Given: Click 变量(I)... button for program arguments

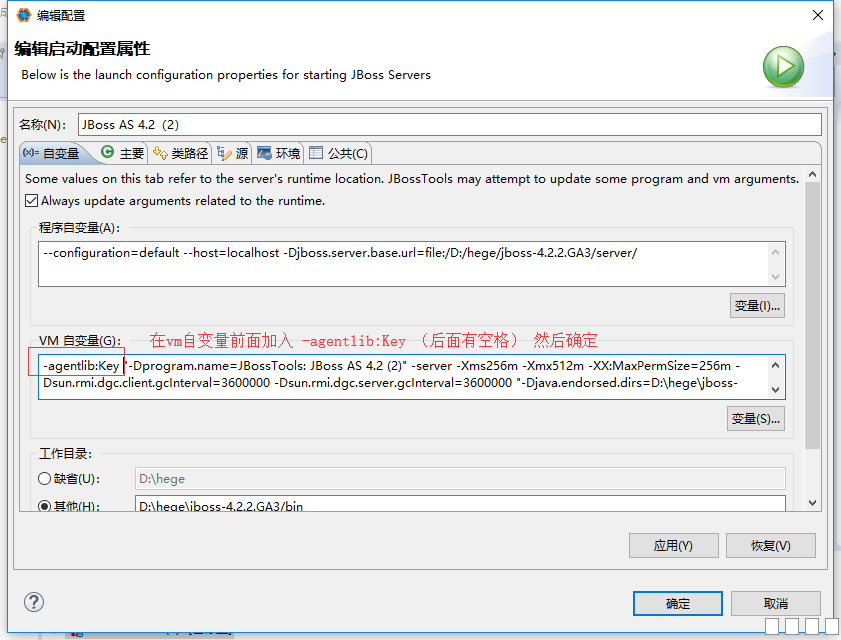Looking at the screenshot, I should pos(757,305).
